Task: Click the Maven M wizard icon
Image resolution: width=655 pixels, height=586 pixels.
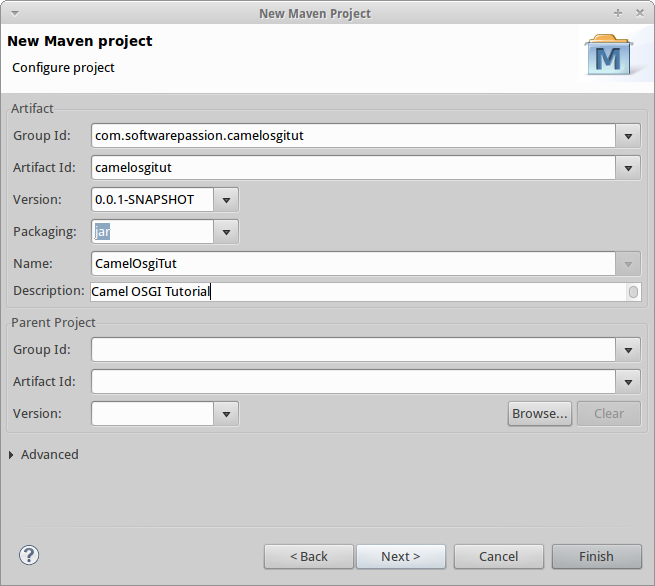Action: (608, 55)
